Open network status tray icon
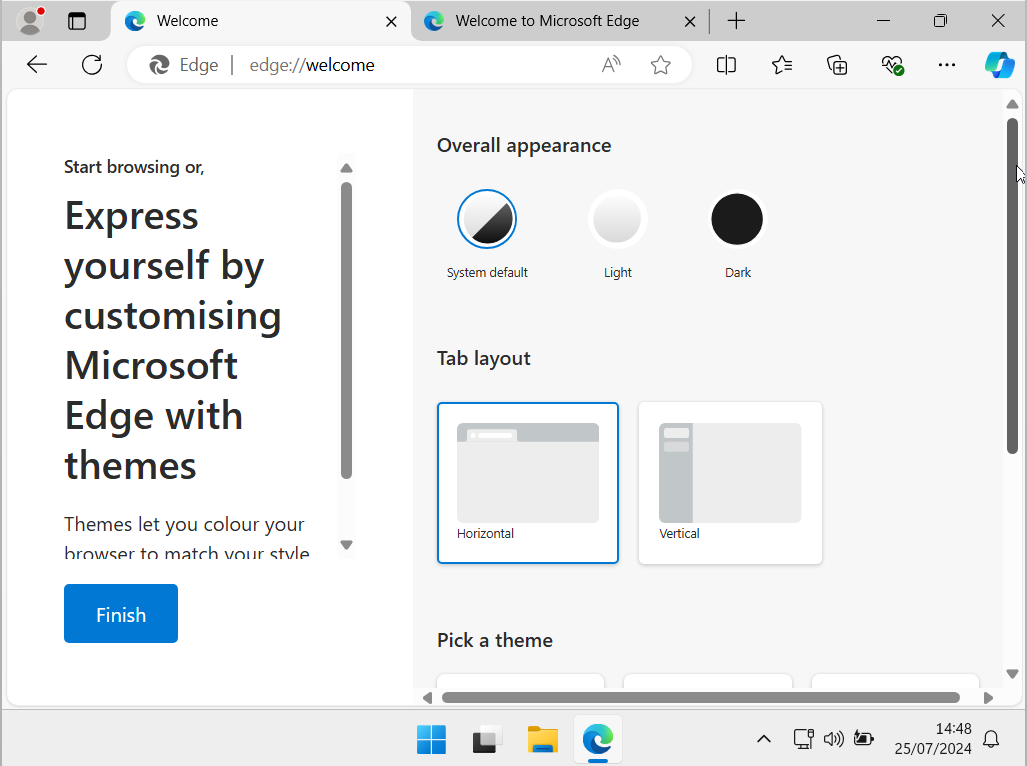 [803, 739]
